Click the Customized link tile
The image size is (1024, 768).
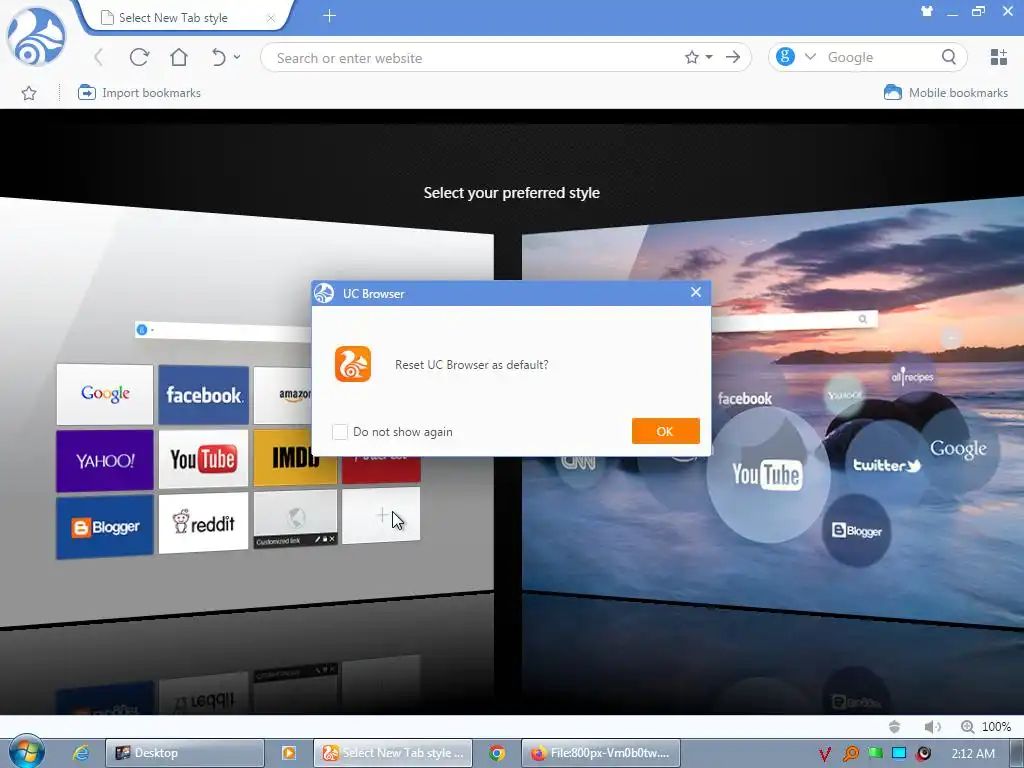tap(296, 519)
